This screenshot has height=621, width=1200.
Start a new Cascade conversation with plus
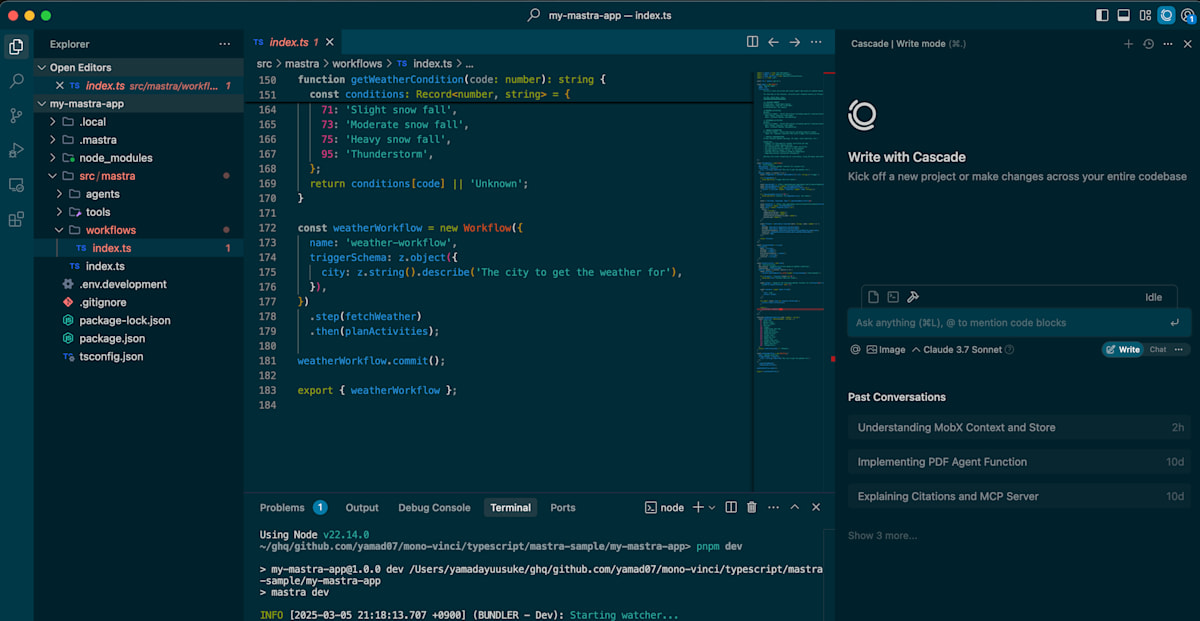click(x=1128, y=44)
